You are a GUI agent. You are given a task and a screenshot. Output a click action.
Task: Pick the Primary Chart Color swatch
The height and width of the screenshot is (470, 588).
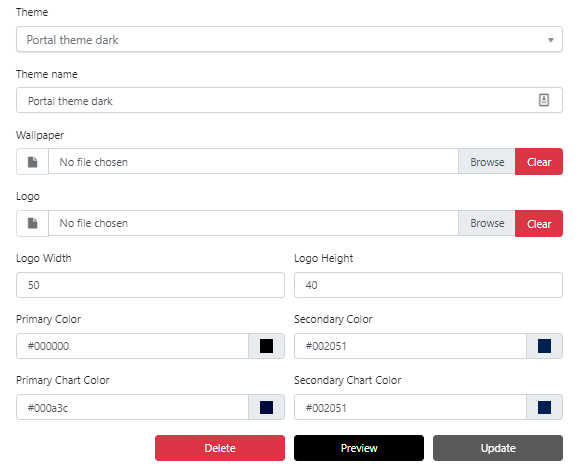(266, 407)
